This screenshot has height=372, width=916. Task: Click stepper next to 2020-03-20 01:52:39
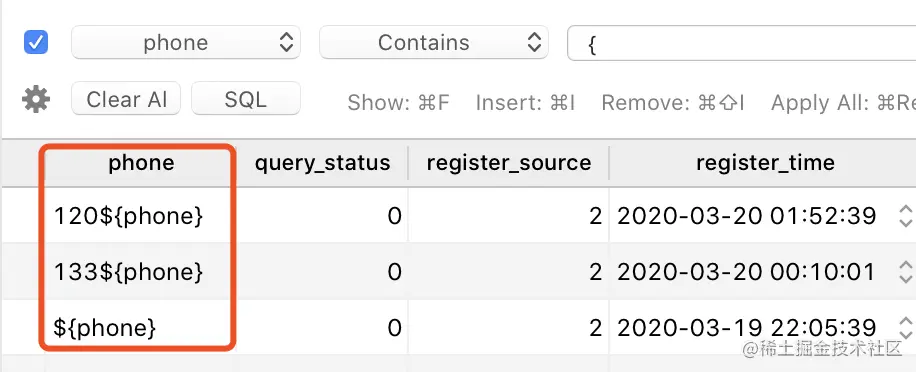pos(905,216)
